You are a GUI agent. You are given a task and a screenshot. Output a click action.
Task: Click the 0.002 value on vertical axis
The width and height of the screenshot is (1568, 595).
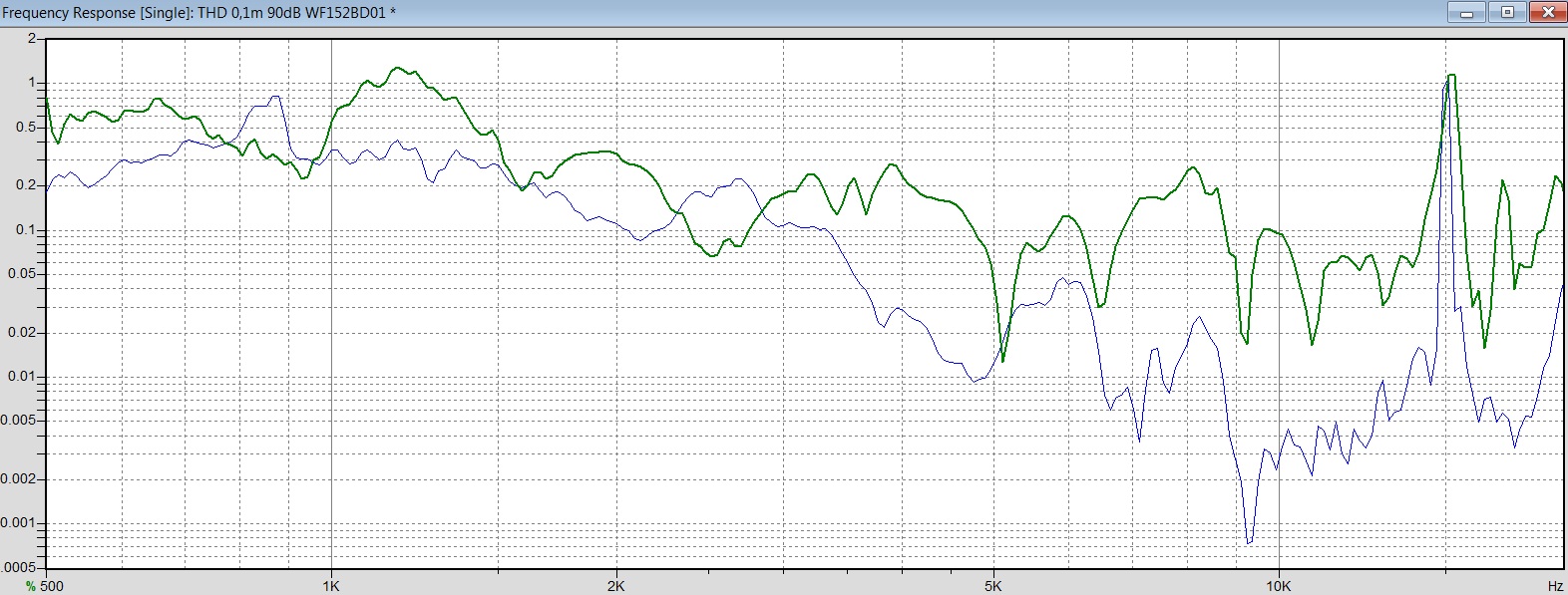click(18, 479)
